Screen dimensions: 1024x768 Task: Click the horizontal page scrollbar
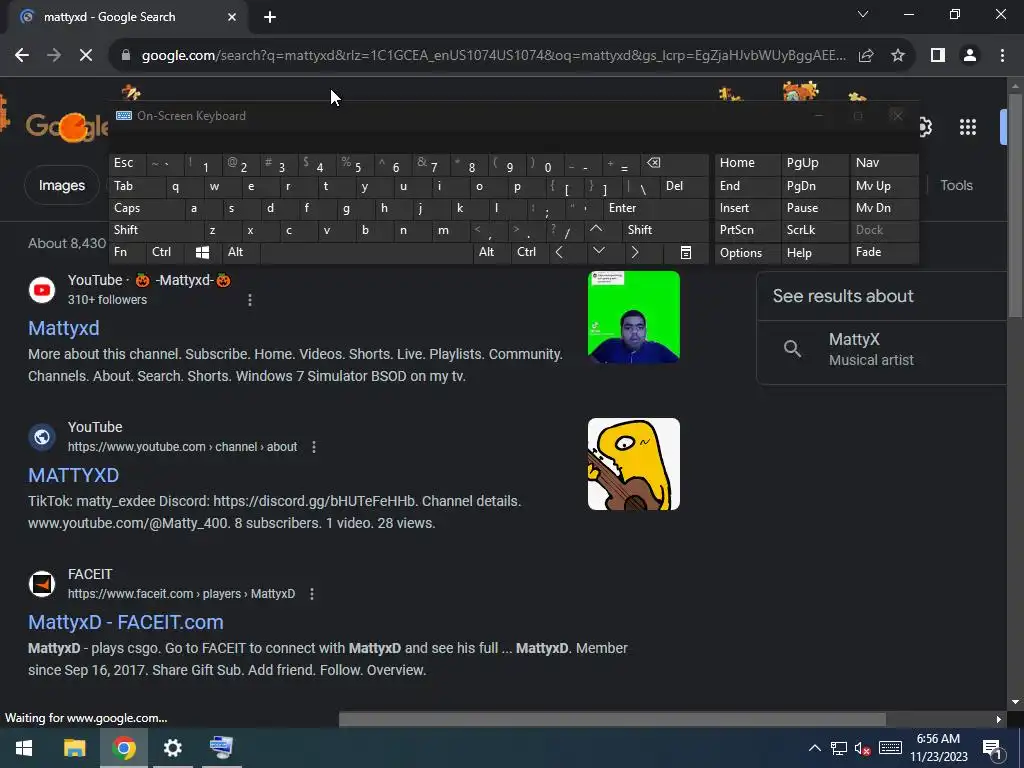612,719
